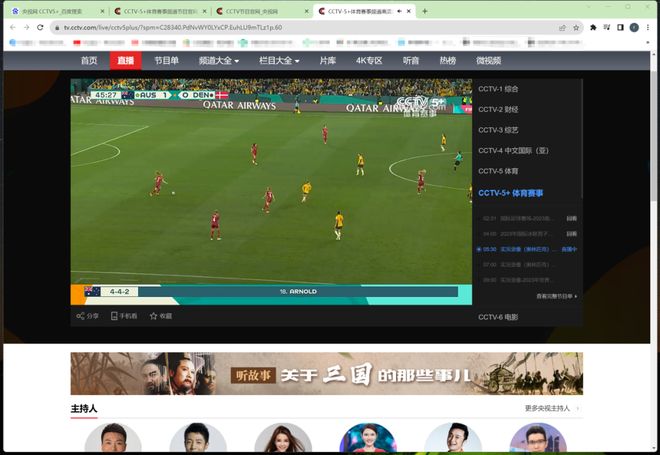The image size is (660, 455).
Task: Open the 听故事 关于三国的那些事儿 banner
Action: [327, 373]
